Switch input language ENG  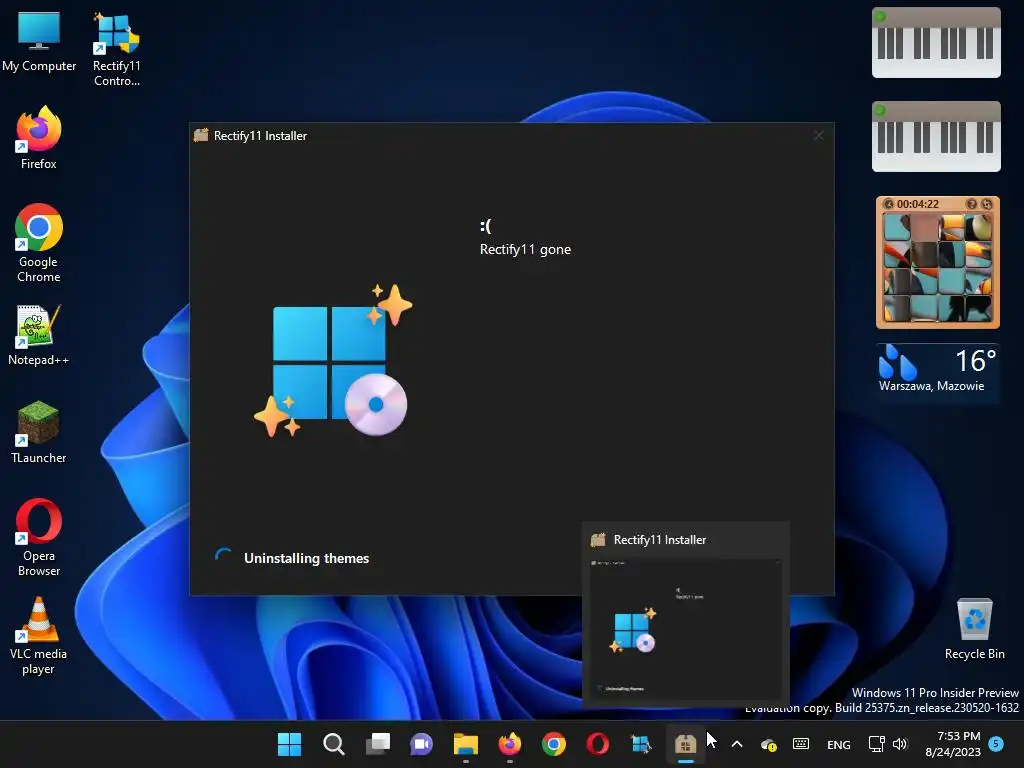click(839, 744)
